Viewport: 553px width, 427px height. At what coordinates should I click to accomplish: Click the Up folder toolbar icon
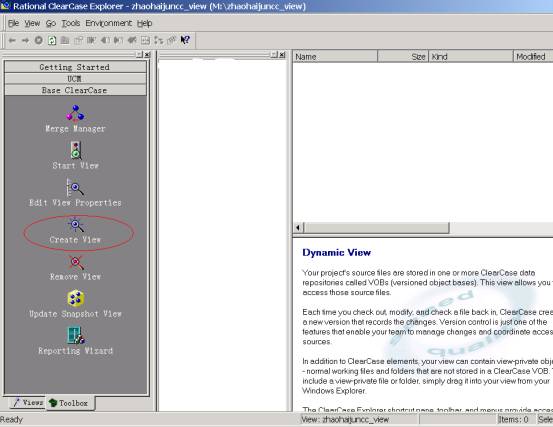click(65, 40)
